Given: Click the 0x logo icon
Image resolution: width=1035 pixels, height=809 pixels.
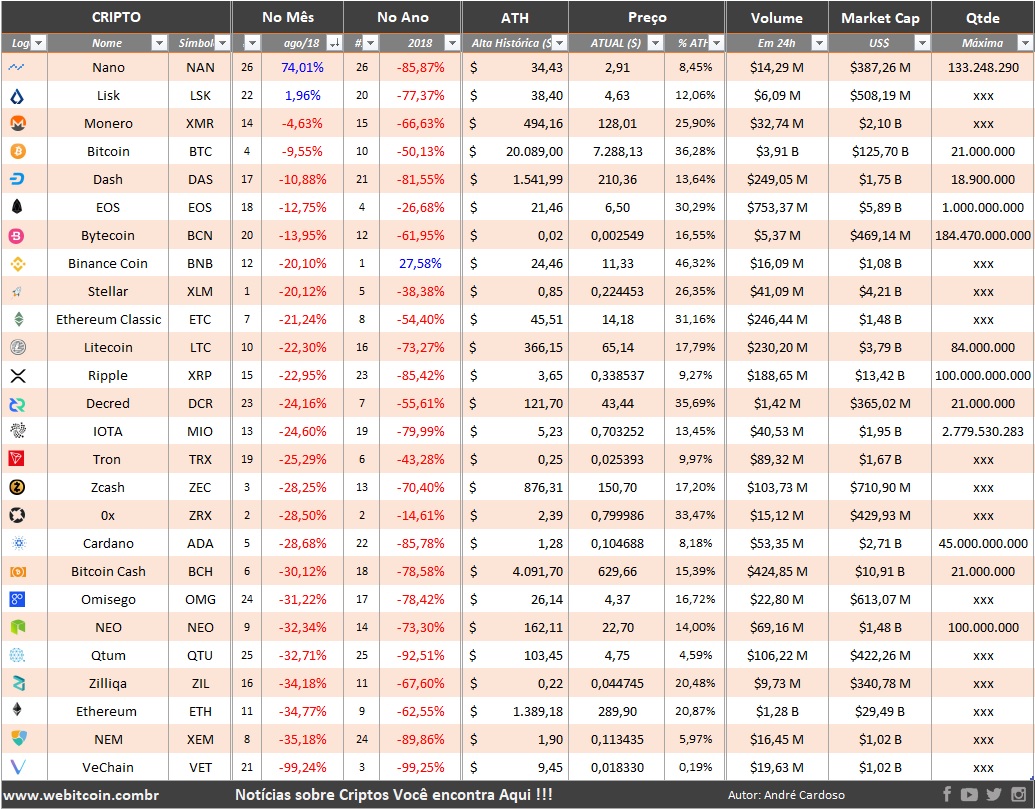Looking at the screenshot, I should click(17, 515).
